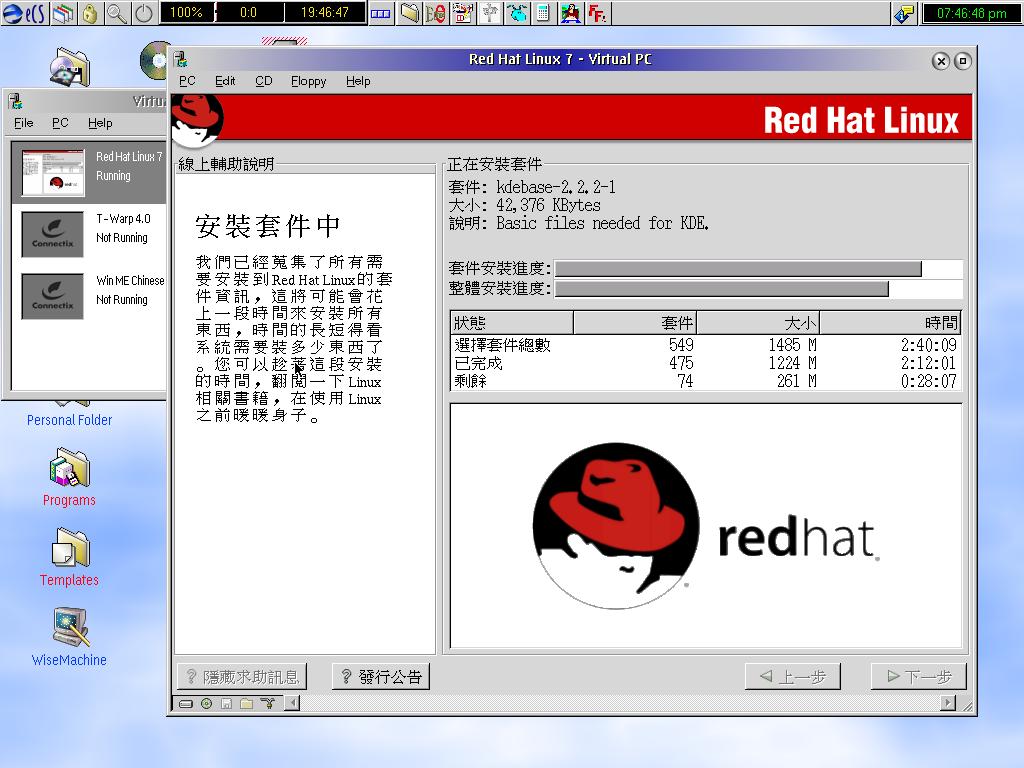Click the network status icon
Image resolution: width=1024 pixels, height=768 pixels.
pos(268,703)
